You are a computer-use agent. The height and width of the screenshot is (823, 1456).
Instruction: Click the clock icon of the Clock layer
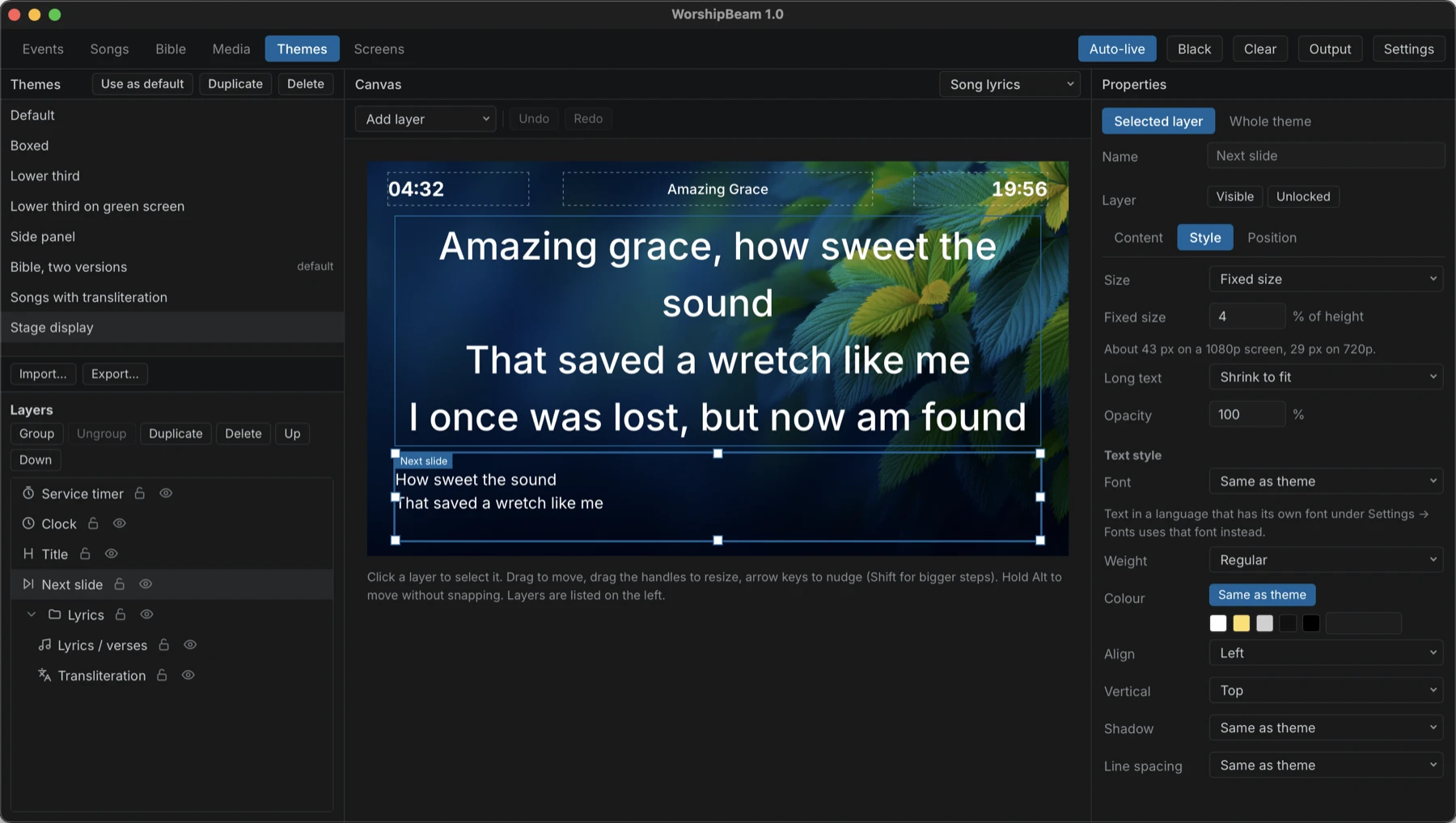click(28, 524)
